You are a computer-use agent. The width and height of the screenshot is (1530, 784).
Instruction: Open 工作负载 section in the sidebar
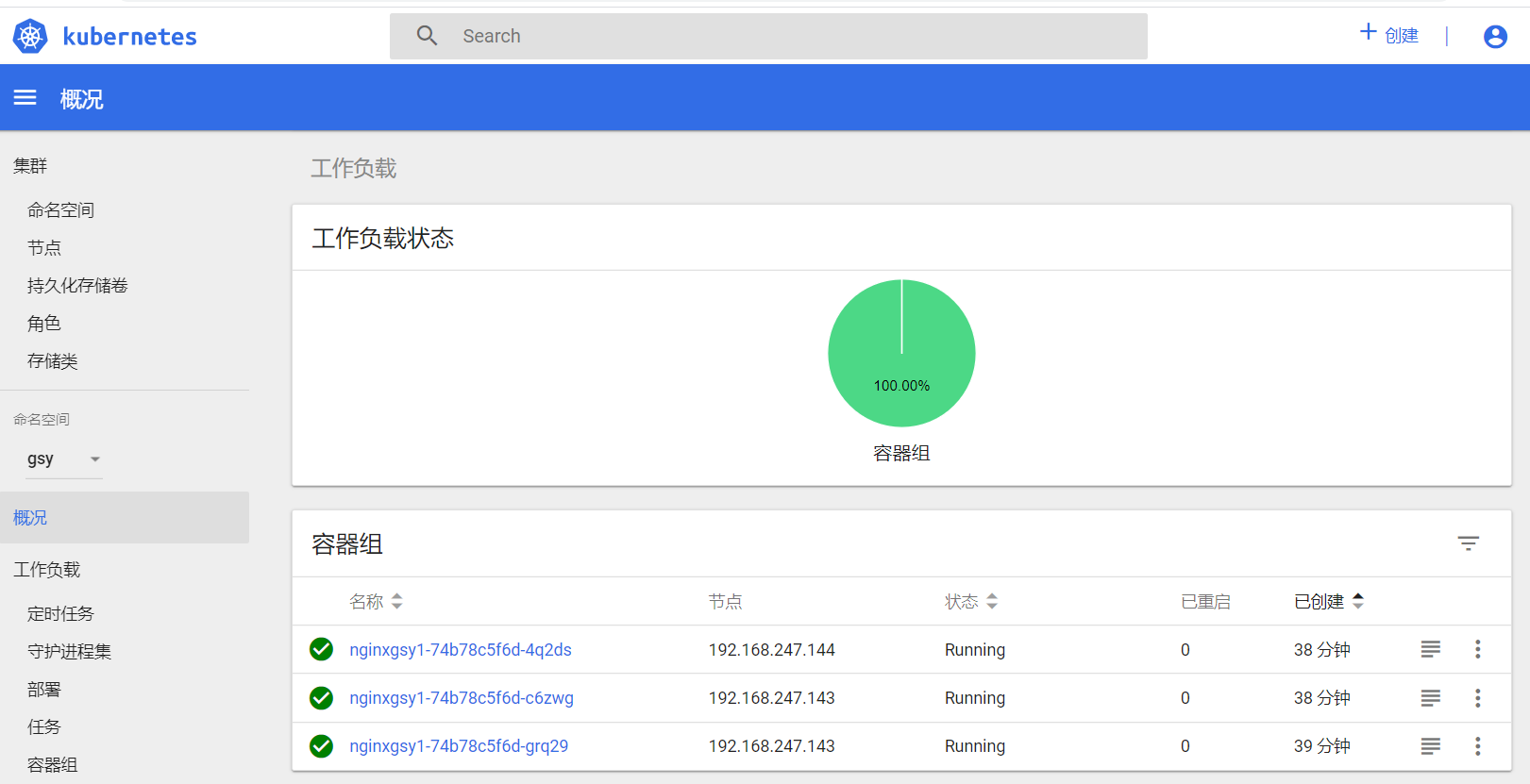click(47, 570)
